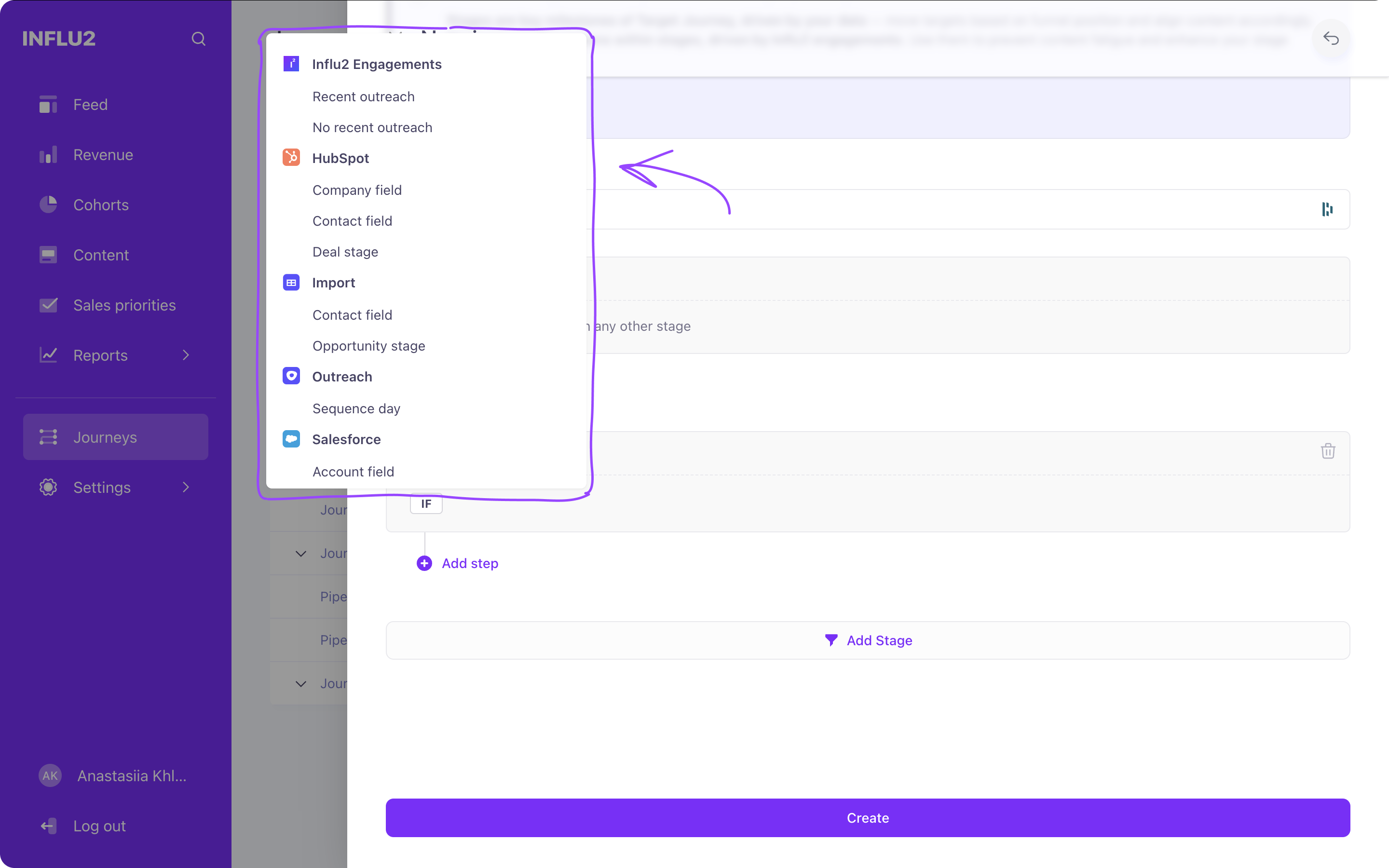The width and height of the screenshot is (1389, 868).
Task: Choose Import Contact field
Action: (353, 315)
